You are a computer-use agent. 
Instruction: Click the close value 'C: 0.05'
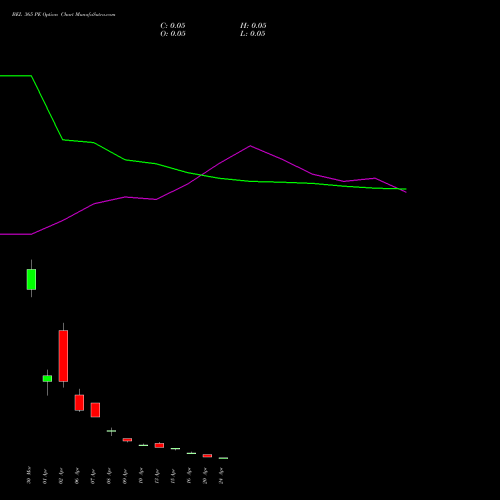click(173, 26)
